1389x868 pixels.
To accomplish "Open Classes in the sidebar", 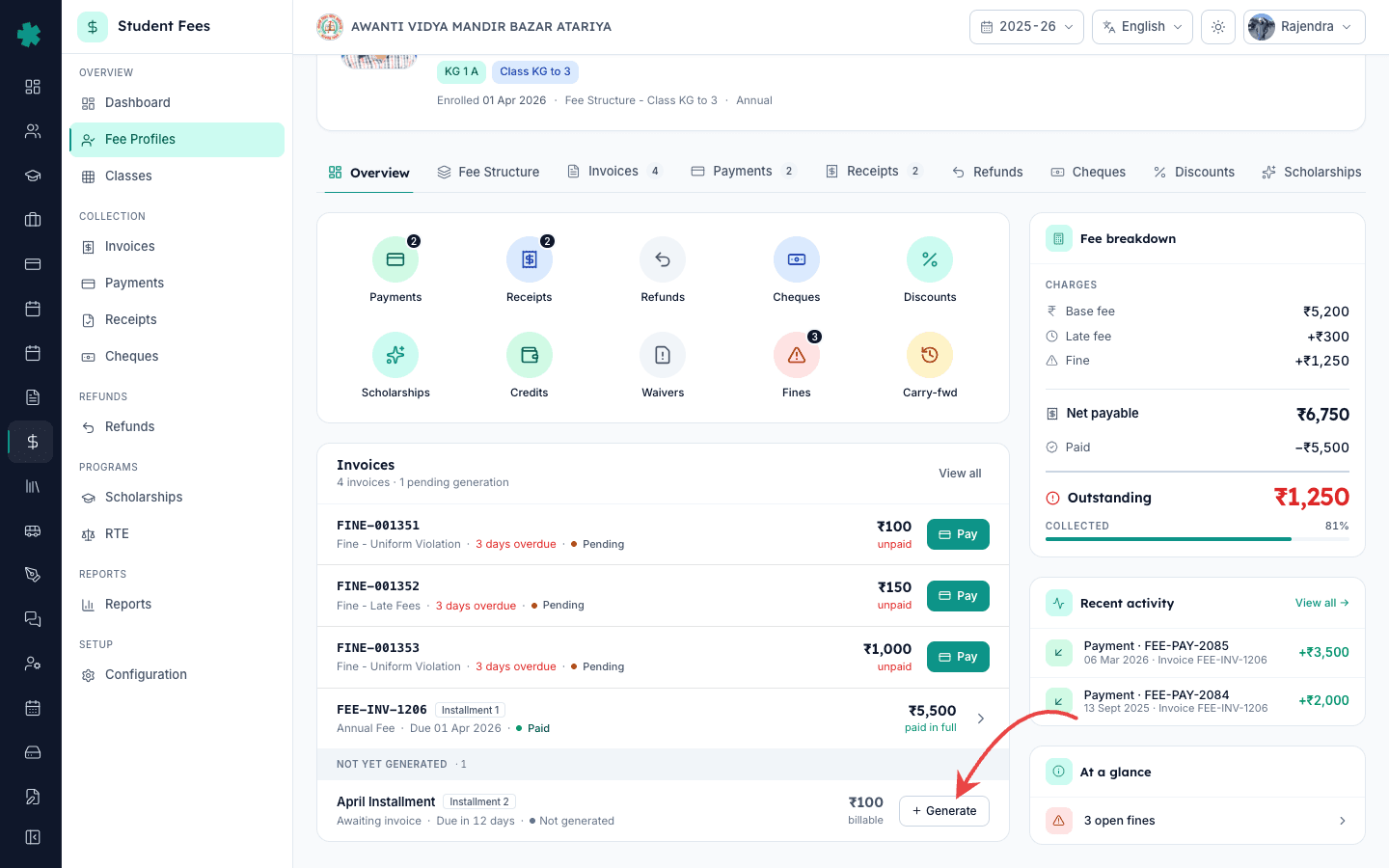I will point(177,176).
